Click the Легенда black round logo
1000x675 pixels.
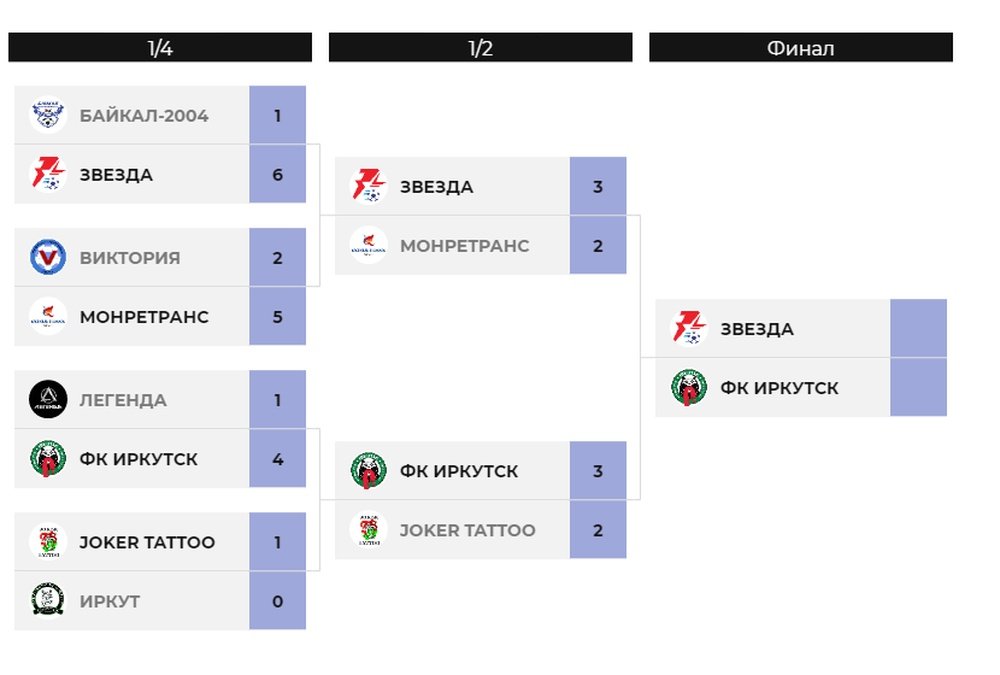[48, 399]
